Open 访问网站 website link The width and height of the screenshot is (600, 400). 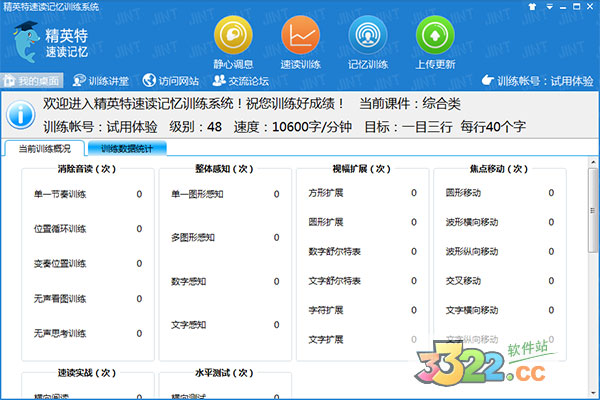point(171,81)
